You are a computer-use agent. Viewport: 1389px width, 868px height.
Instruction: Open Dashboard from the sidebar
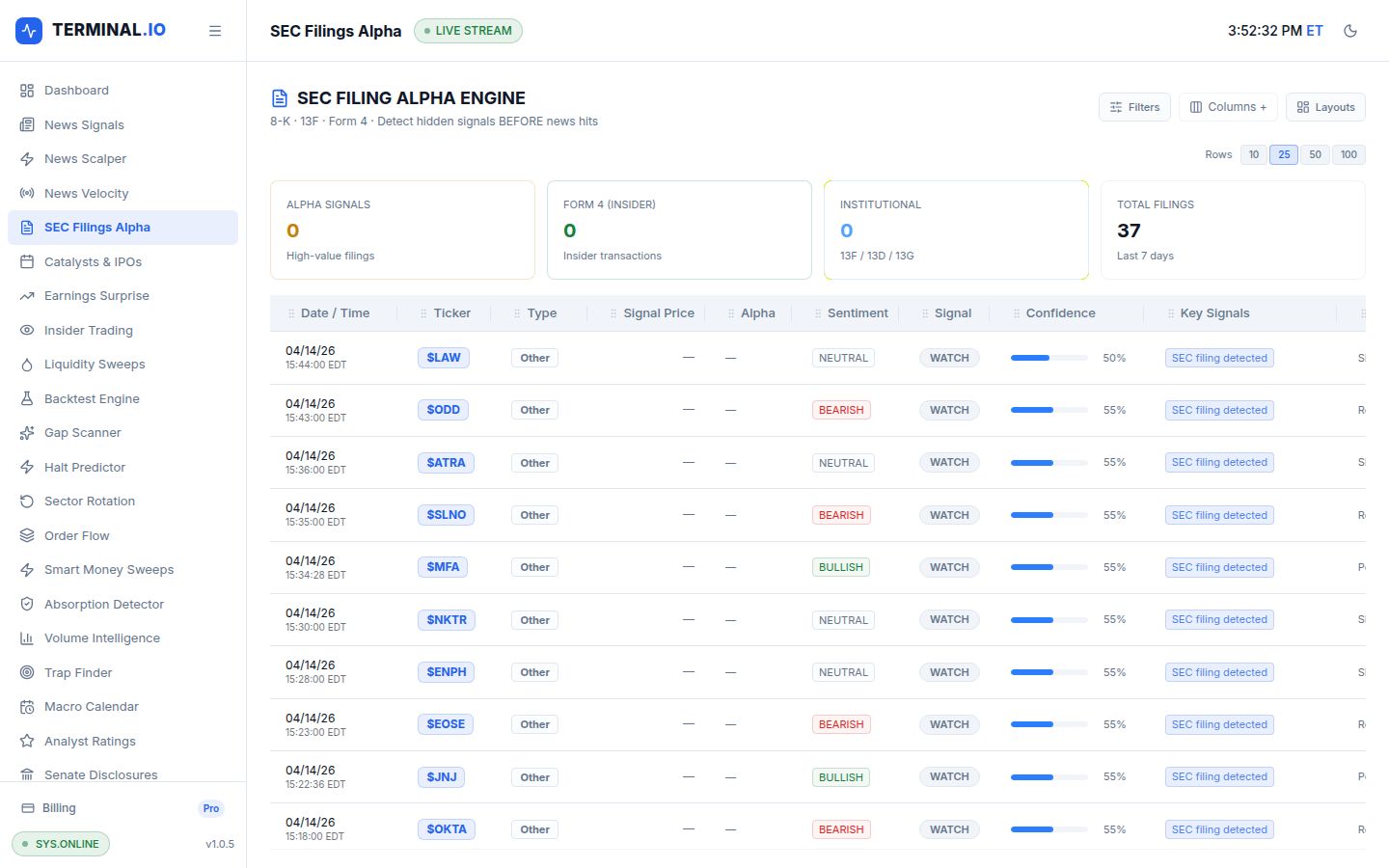click(123, 91)
